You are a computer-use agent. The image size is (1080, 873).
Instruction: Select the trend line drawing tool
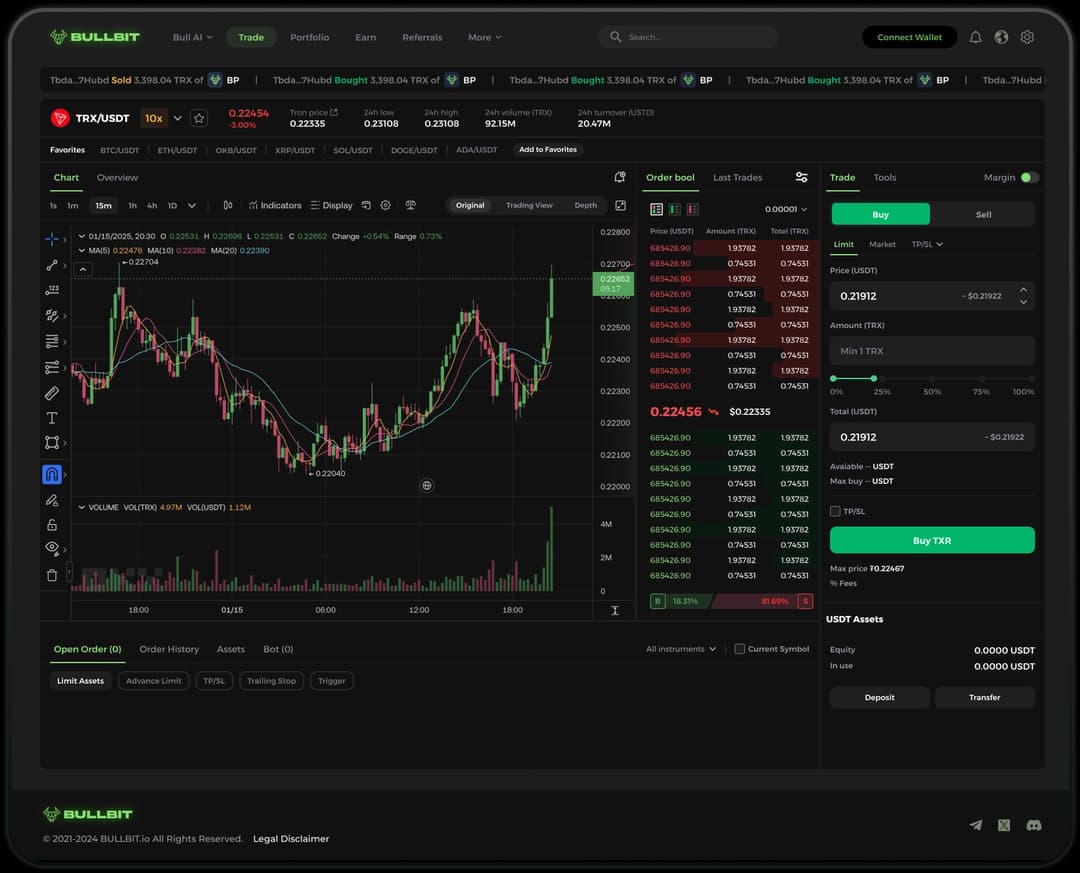coord(52,265)
